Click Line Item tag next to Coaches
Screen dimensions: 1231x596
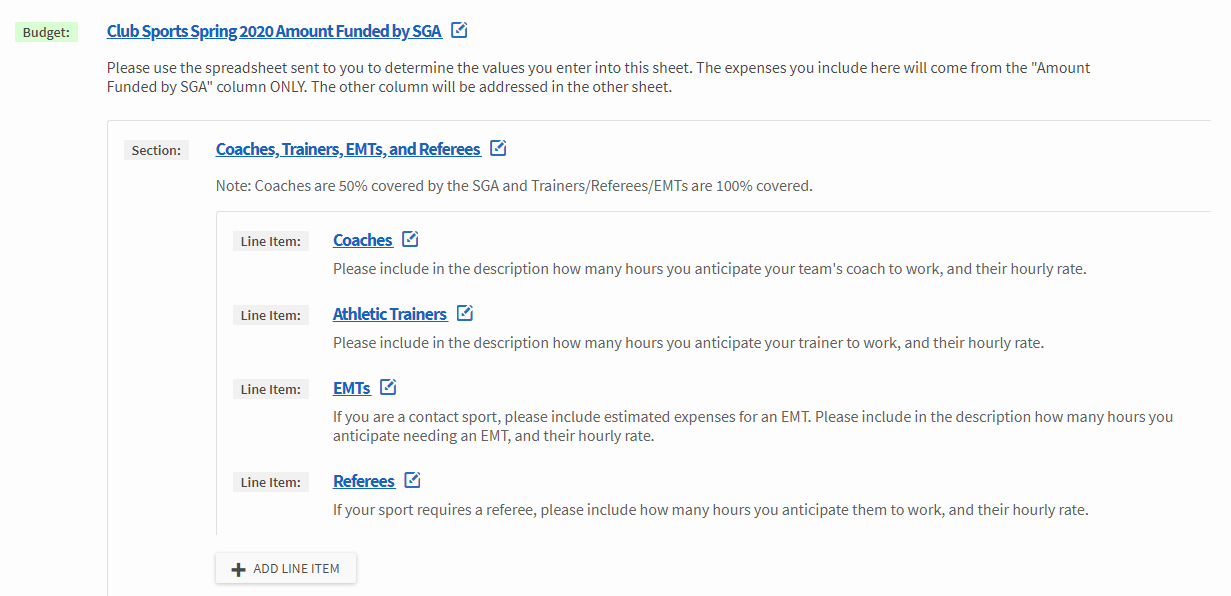pyautogui.click(x=270, y=241)
